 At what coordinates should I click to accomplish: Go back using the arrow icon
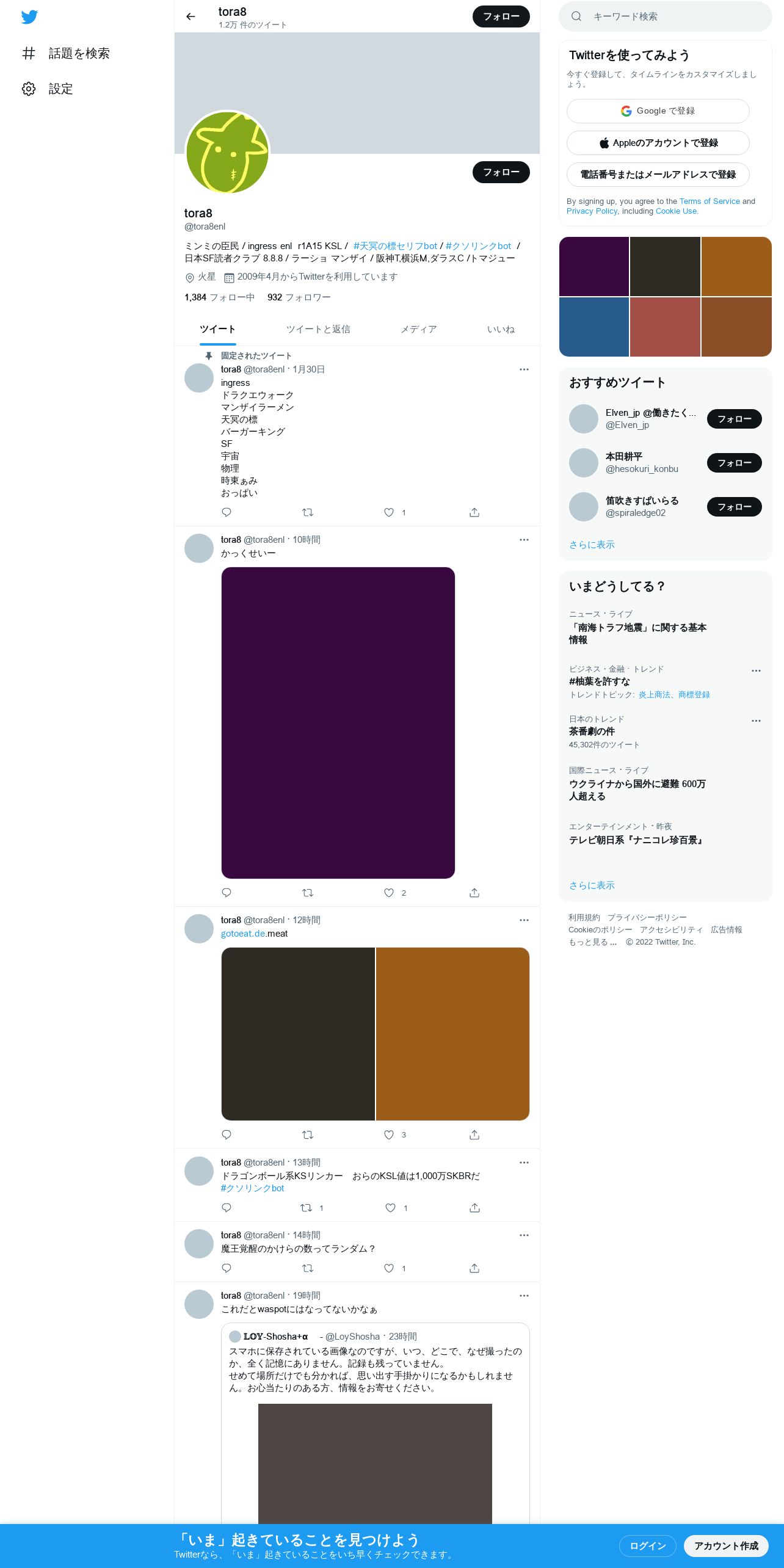point(191,16)
